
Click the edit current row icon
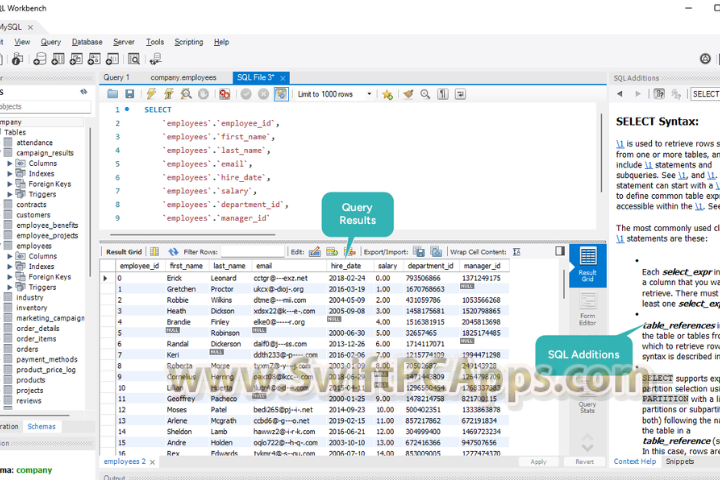[x=315, y=252]
